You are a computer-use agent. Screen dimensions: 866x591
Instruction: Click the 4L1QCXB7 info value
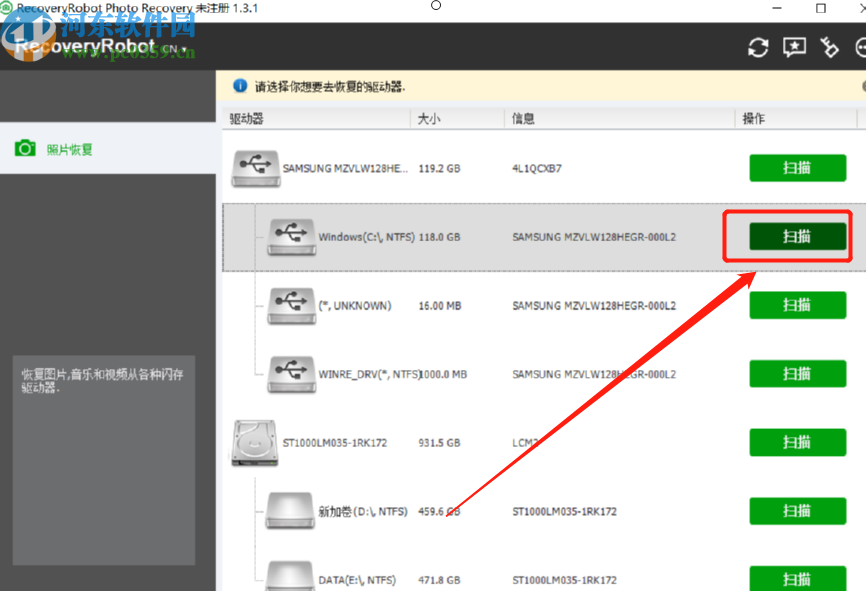pyautogui.click(x=537, y=168)
